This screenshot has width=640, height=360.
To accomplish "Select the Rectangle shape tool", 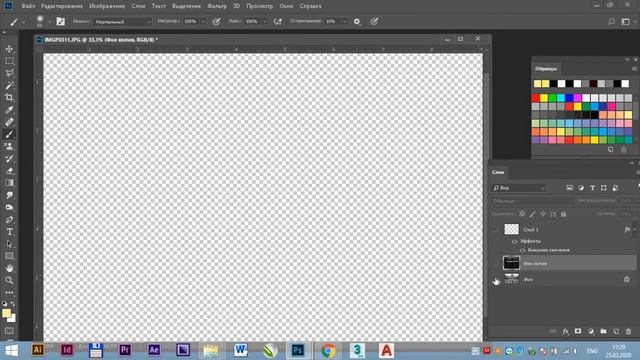I will [9, 256].
